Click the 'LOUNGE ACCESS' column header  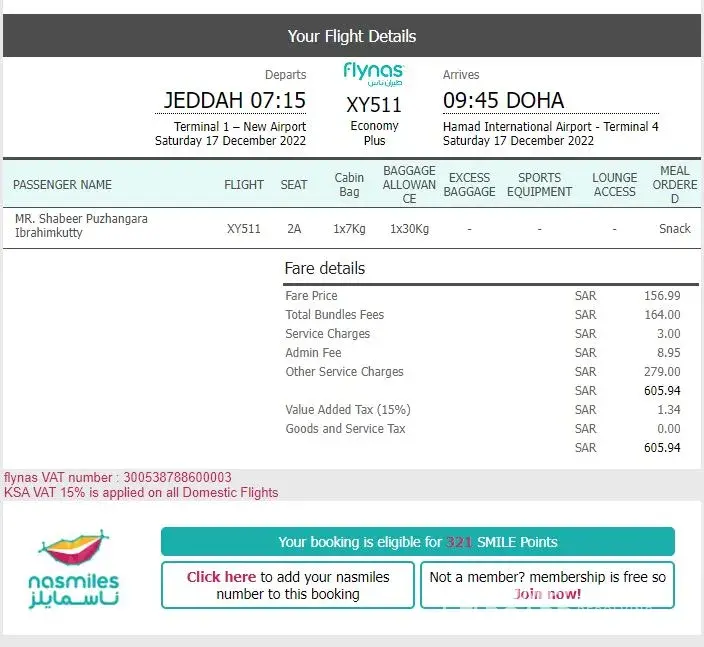tap(615, 185)
